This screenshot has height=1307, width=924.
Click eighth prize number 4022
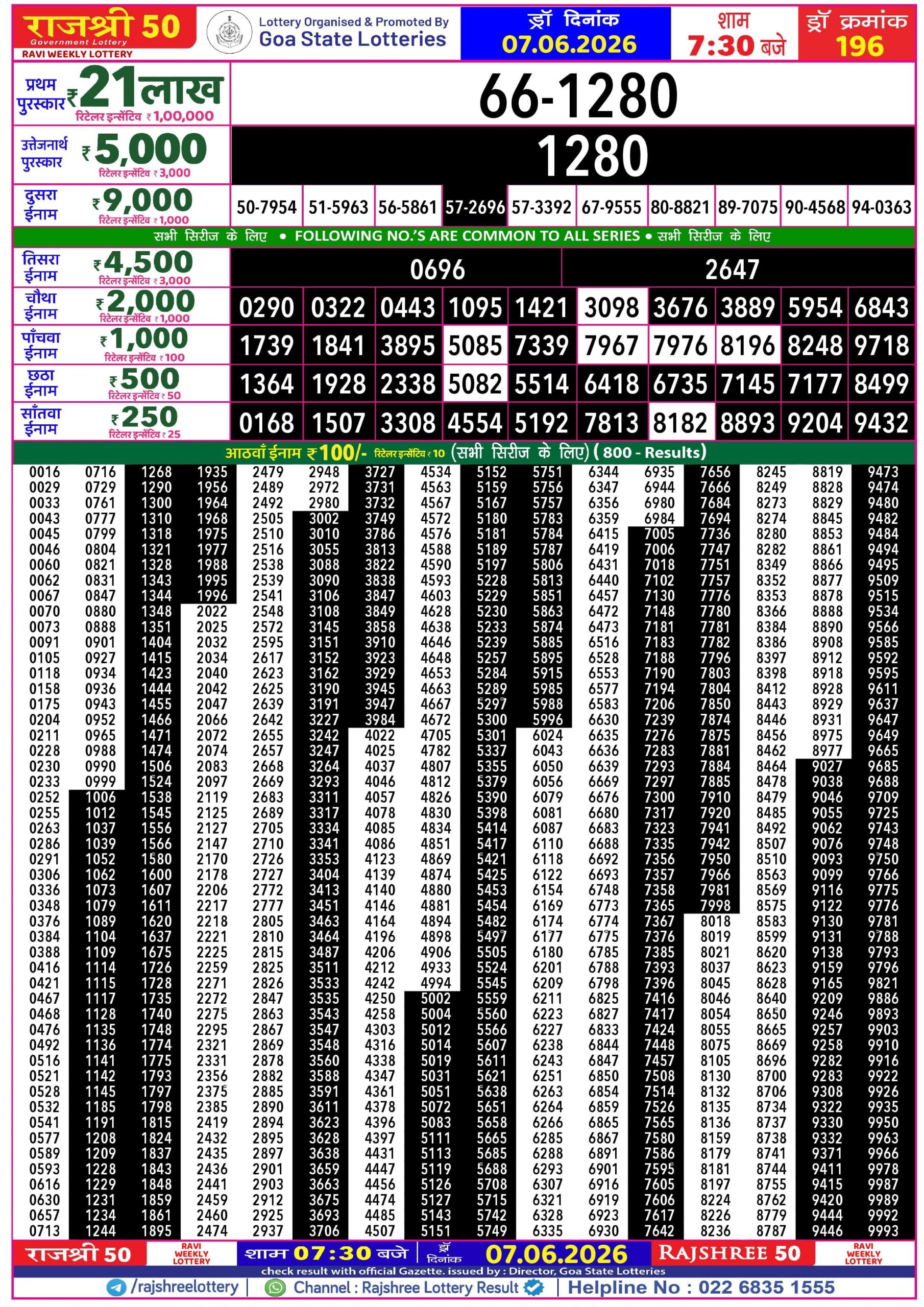coord(380,736)
